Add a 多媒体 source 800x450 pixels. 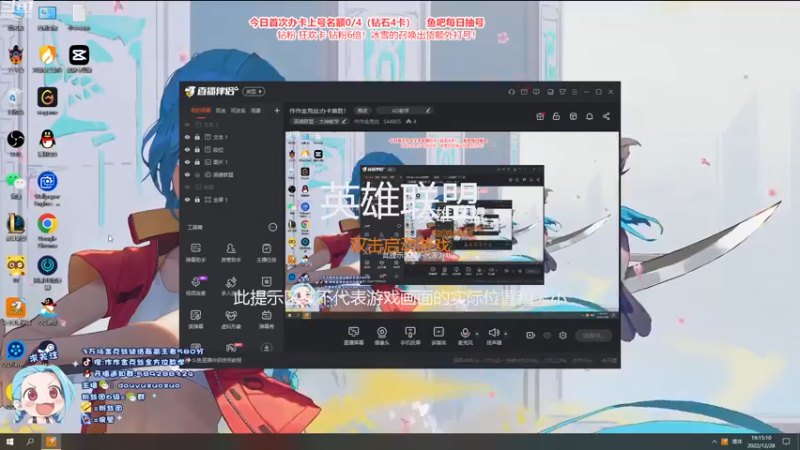tap(438, 336)
